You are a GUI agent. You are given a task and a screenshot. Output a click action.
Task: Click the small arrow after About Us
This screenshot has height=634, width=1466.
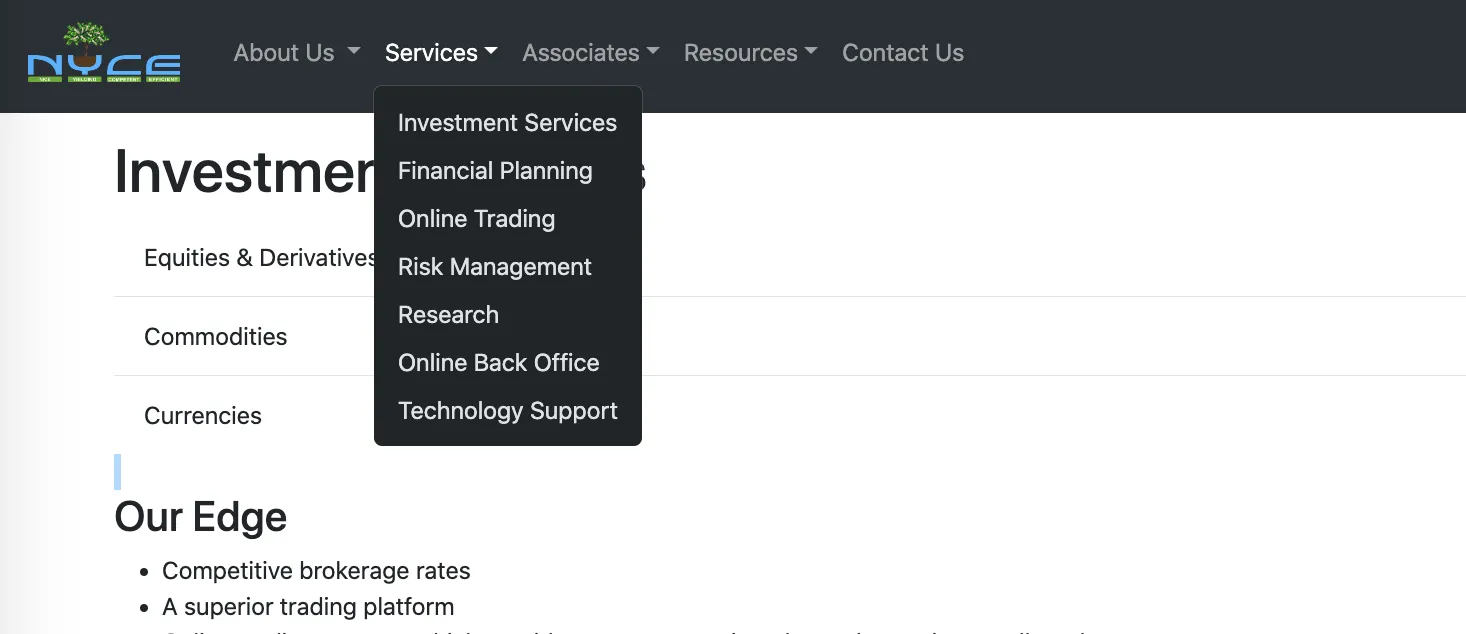354,51
